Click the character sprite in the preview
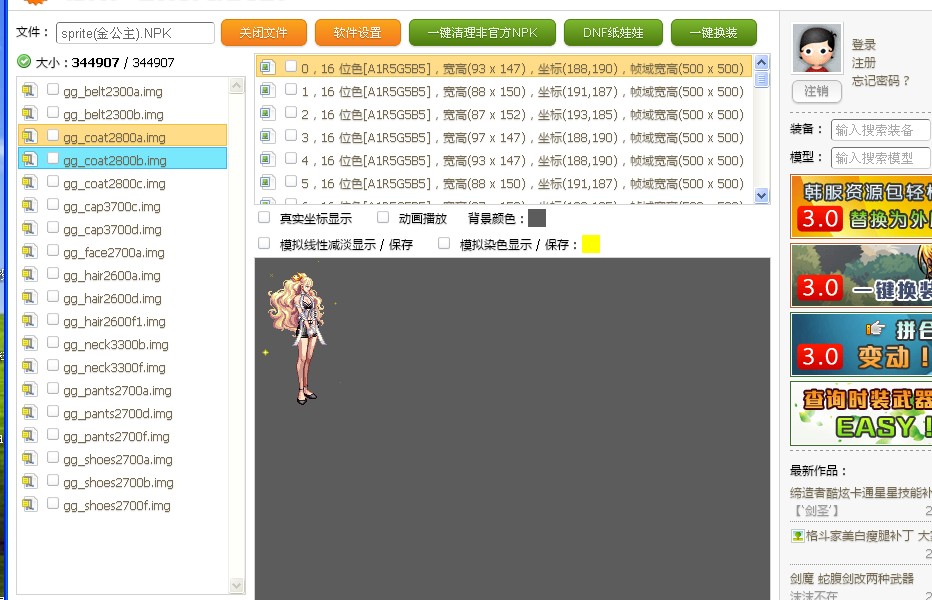 (x=298, y=338)
